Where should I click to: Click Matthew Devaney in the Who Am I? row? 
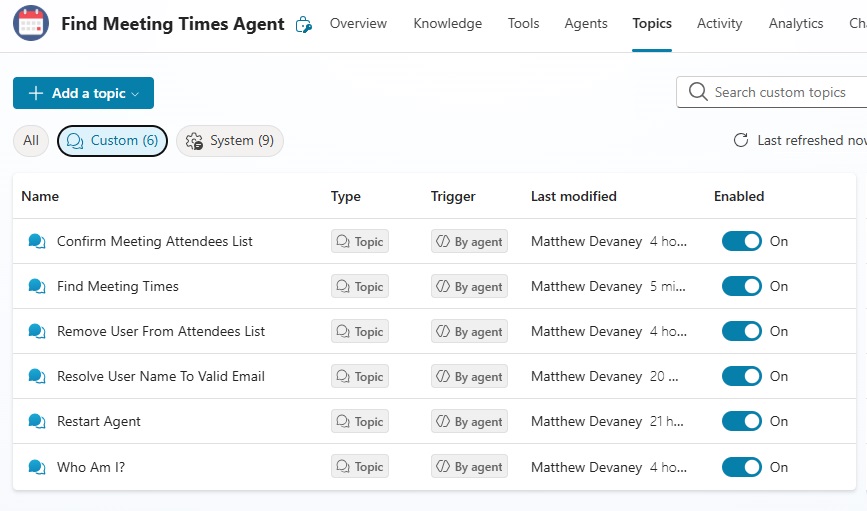coord(586,467)
